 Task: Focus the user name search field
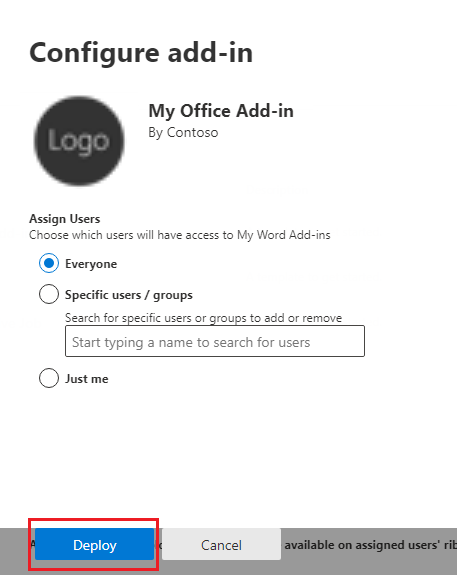point(215,341)
